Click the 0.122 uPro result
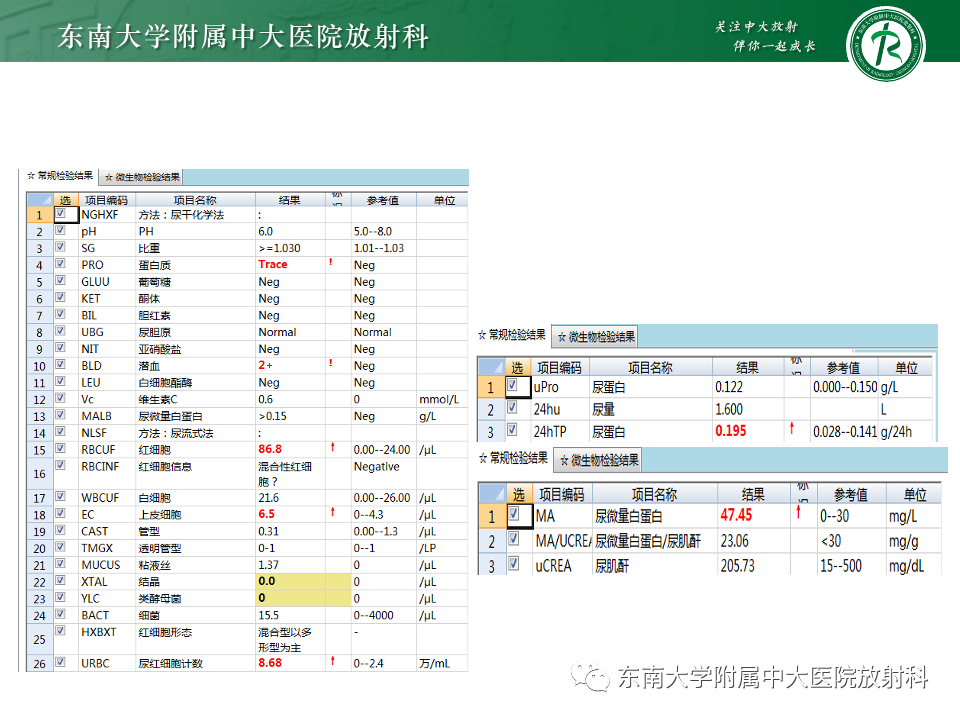 tap(729, 387)
